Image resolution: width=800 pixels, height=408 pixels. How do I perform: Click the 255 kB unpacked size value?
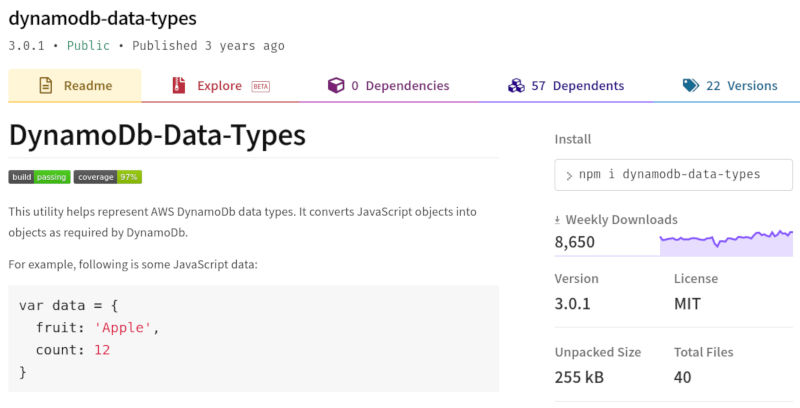tap(579, 377)
